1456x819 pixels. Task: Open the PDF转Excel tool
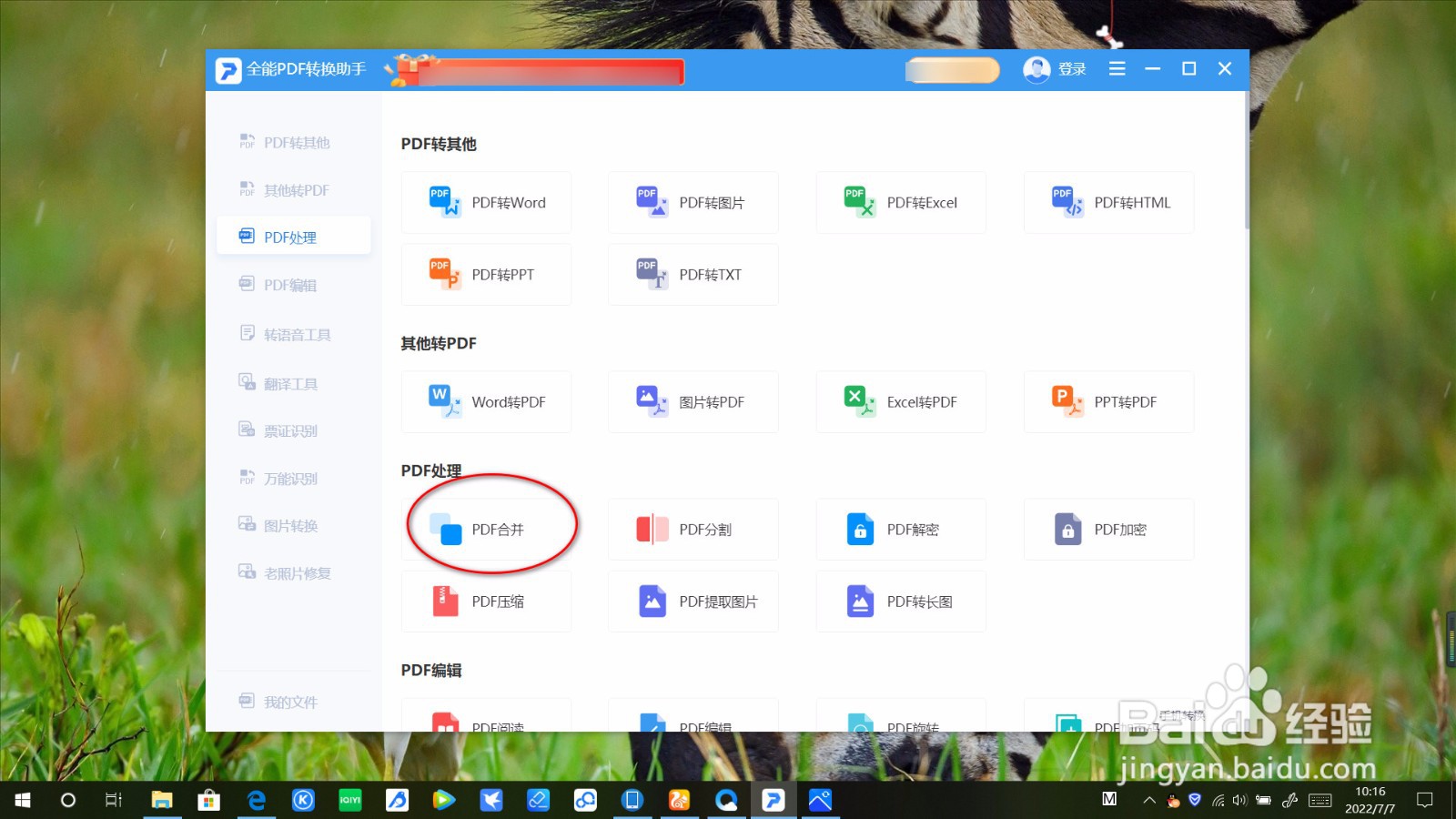(x=901, y=202)
